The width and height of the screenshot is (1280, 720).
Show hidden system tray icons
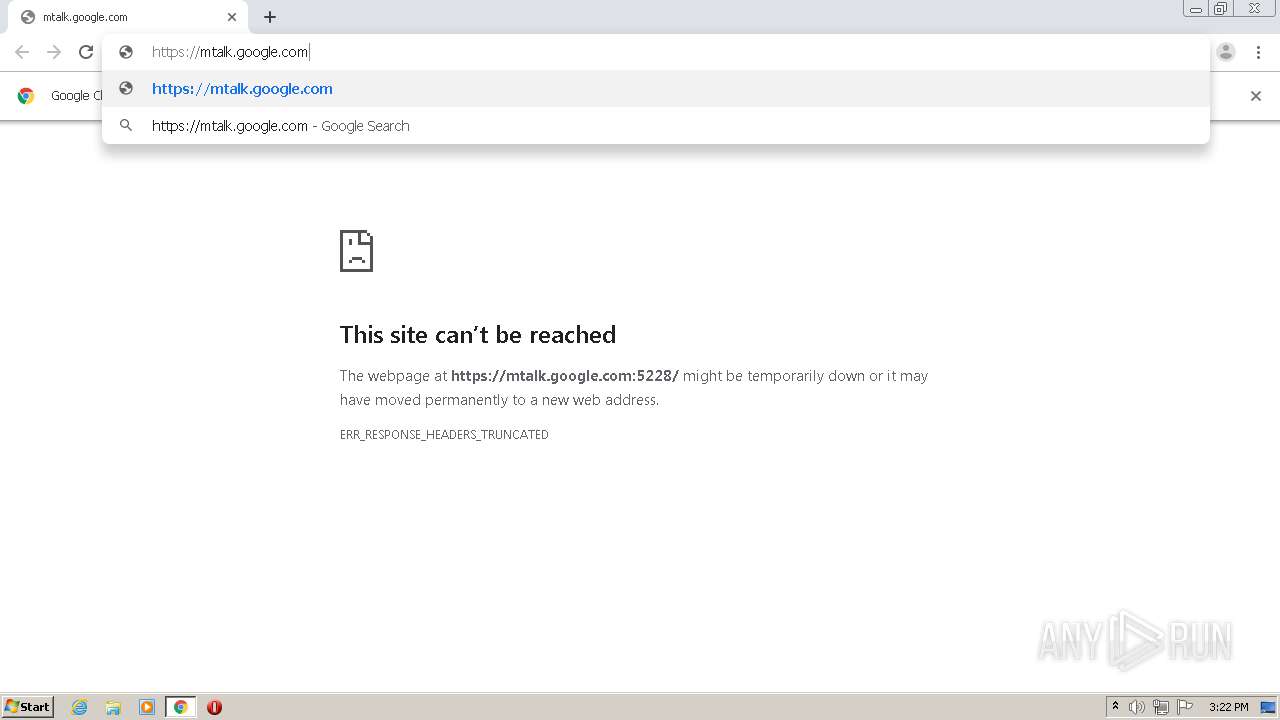click(1116, 707)
